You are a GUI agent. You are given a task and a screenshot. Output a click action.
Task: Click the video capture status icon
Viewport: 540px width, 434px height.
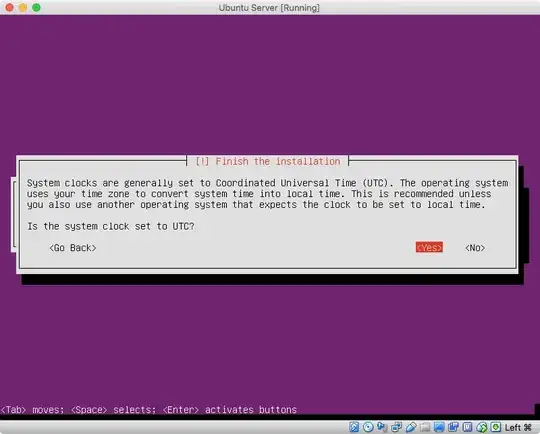pyautogui.click(x=453, y=427)
